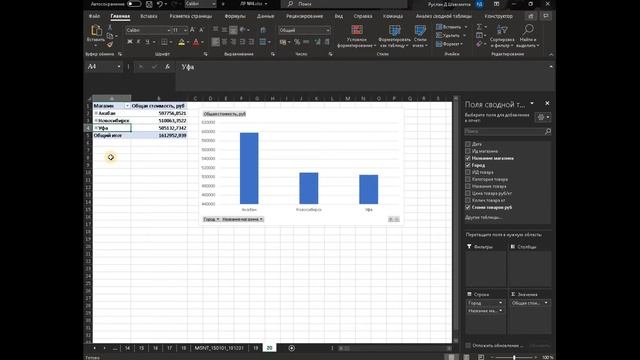Open Sort and Filter

502,36
